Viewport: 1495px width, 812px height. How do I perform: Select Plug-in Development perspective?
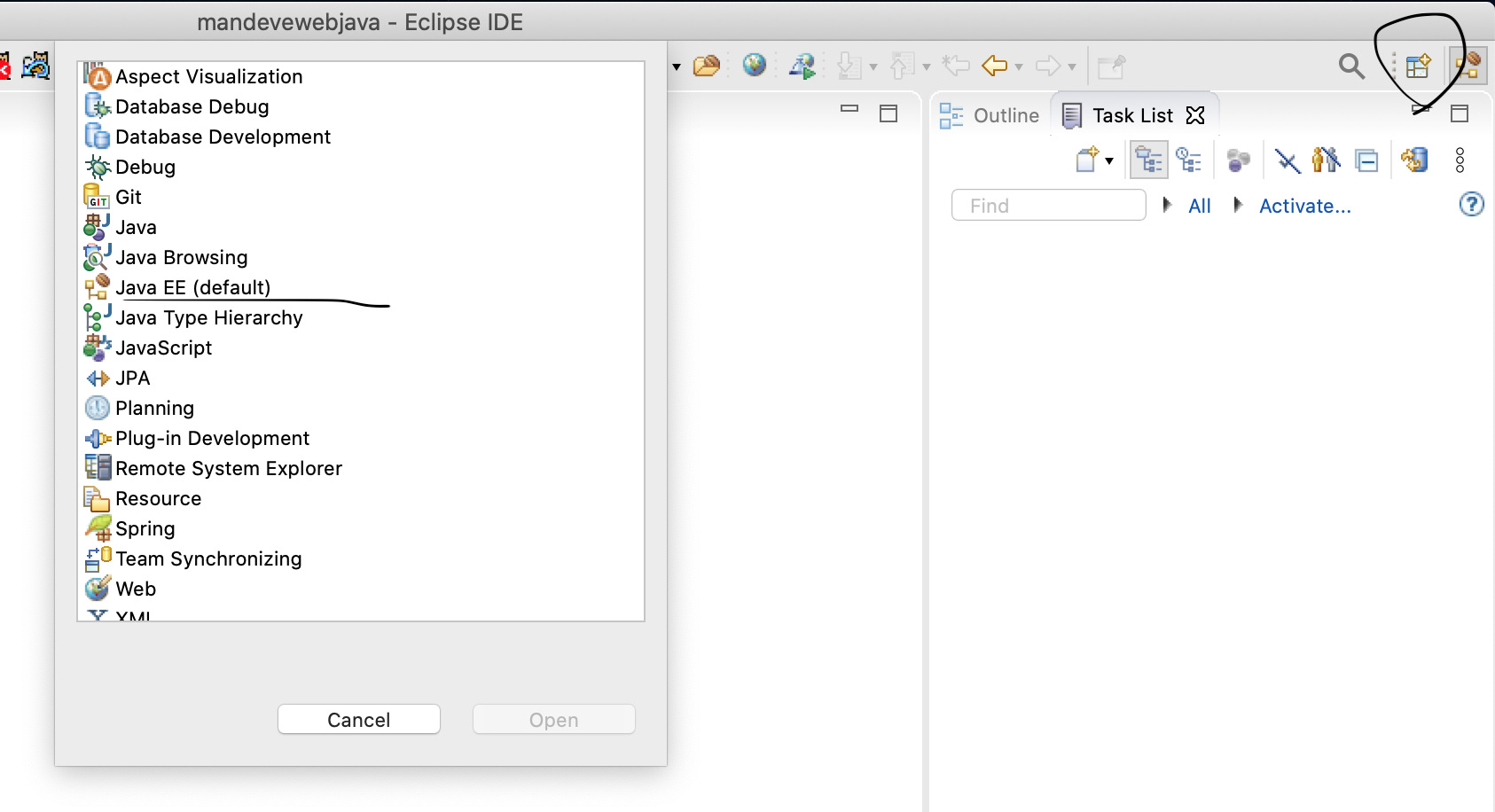coord(361,439)
